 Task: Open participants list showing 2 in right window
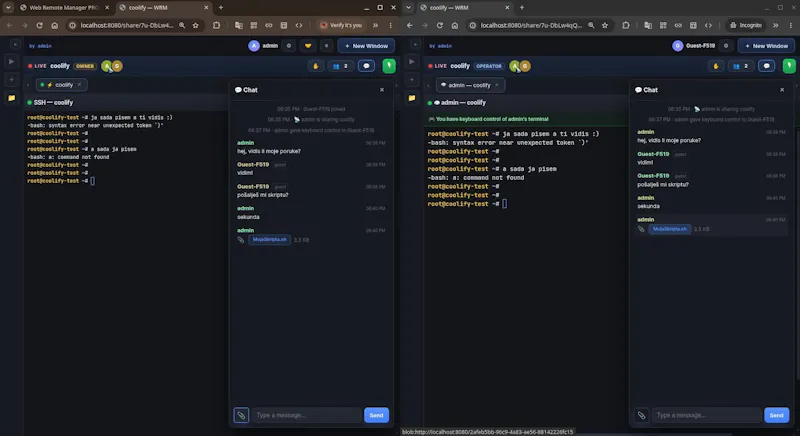tap(740, 66)
